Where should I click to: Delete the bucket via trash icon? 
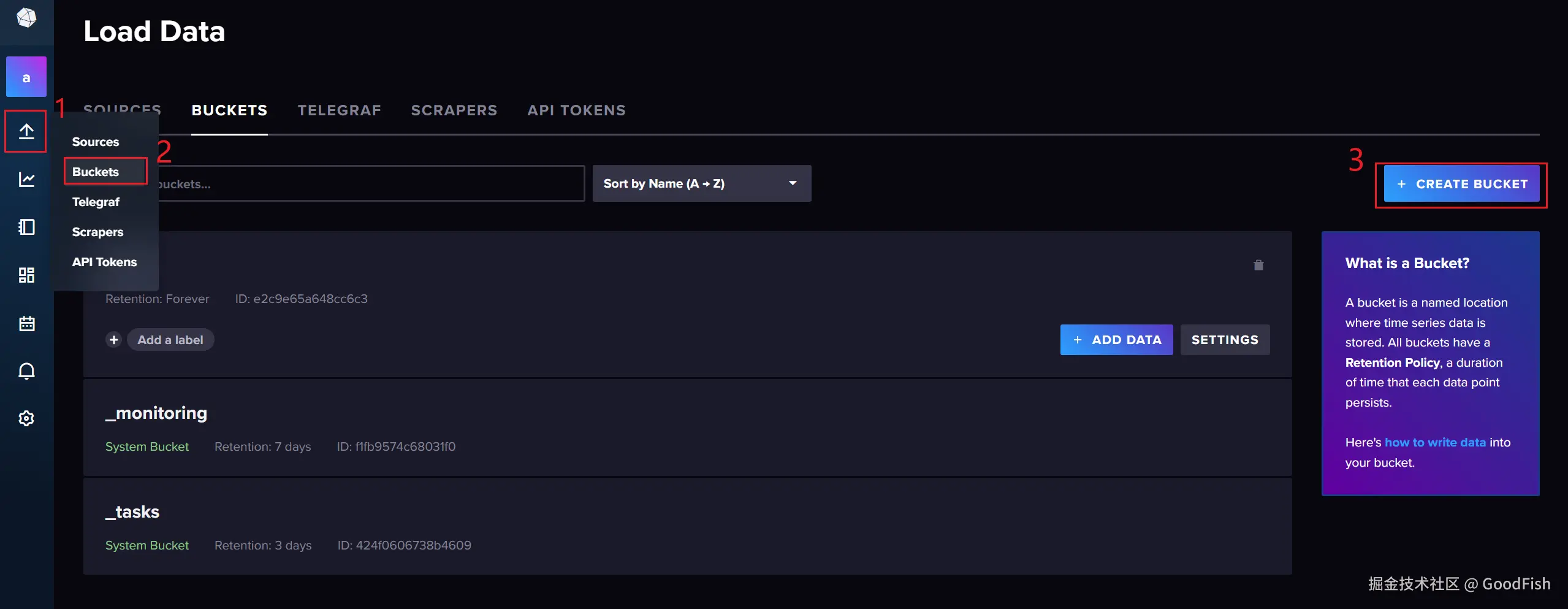pos(1258,265)
